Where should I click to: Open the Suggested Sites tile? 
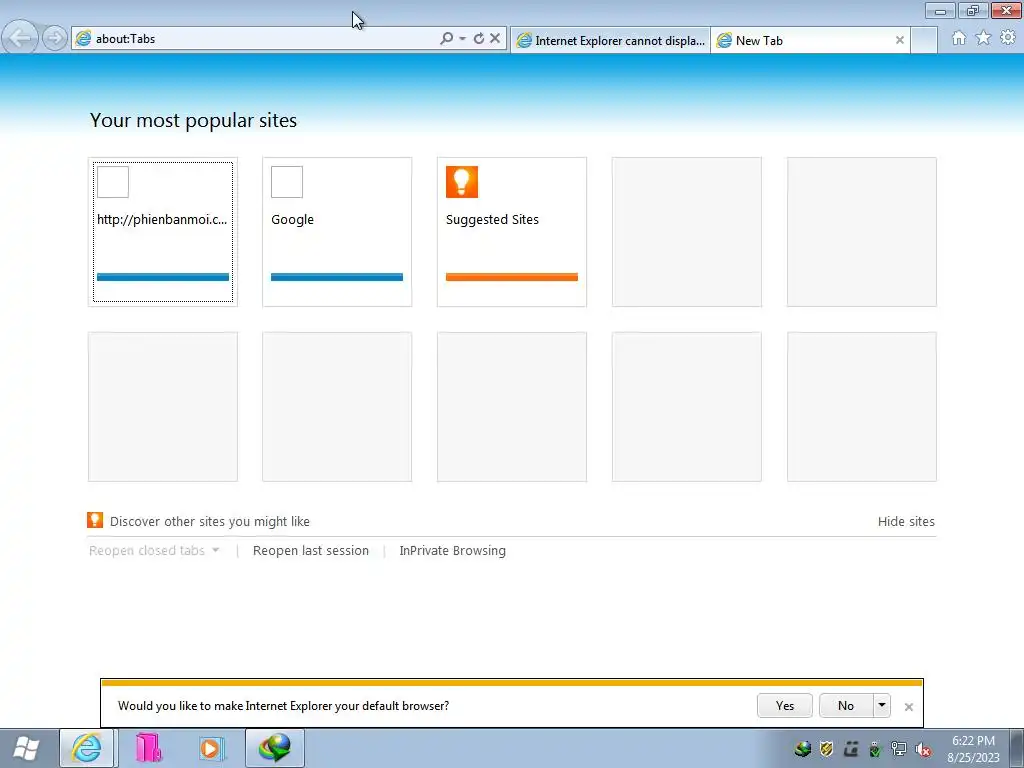click(x=512, y=232)
